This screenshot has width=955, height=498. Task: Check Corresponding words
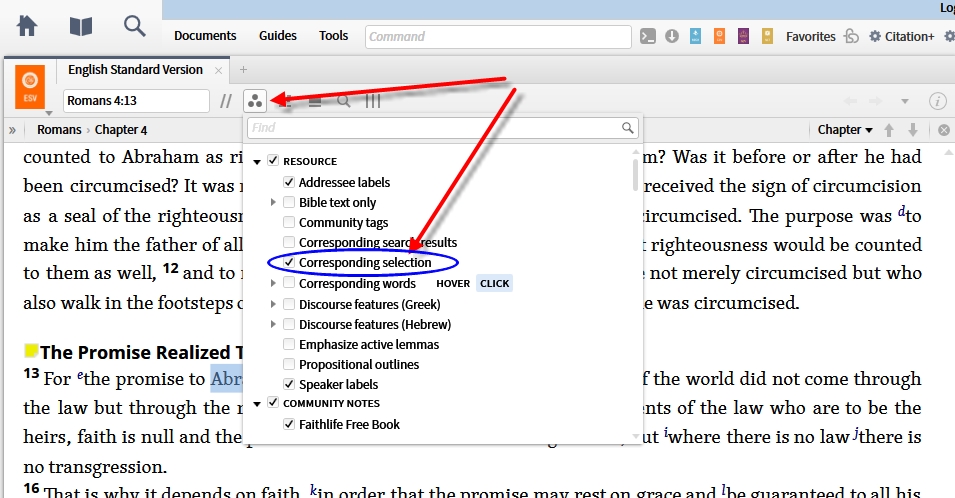pos(289,283)
